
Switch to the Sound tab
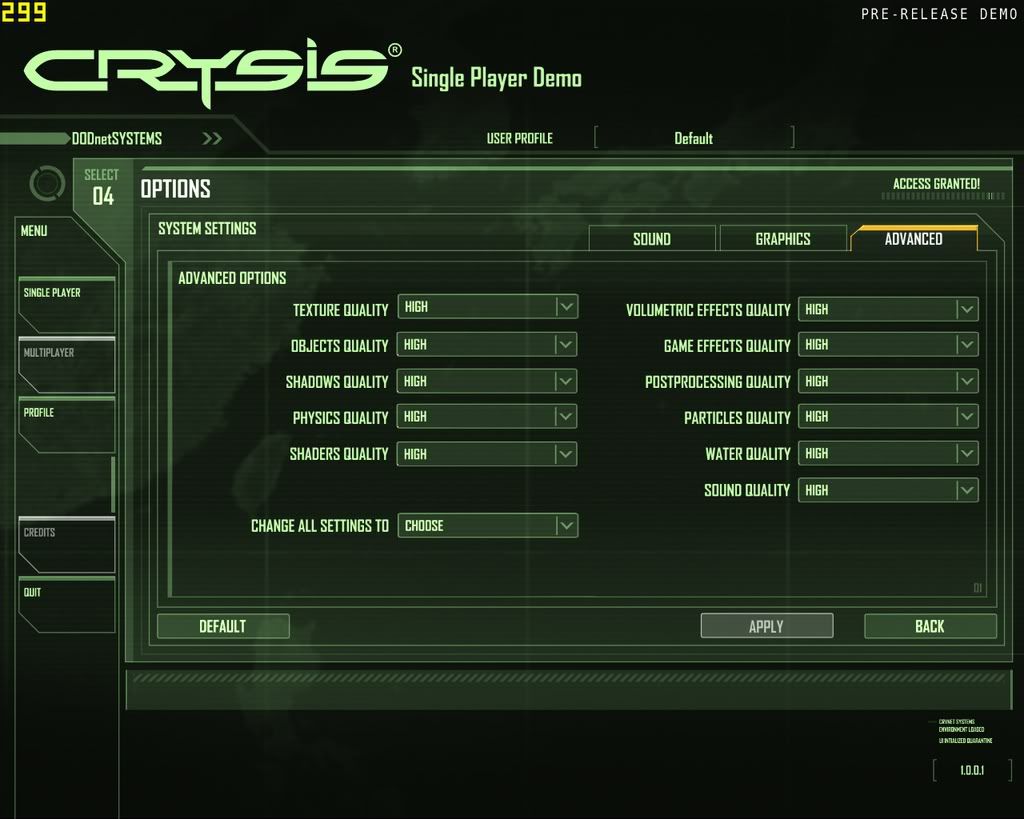click(x=652, y=238)
